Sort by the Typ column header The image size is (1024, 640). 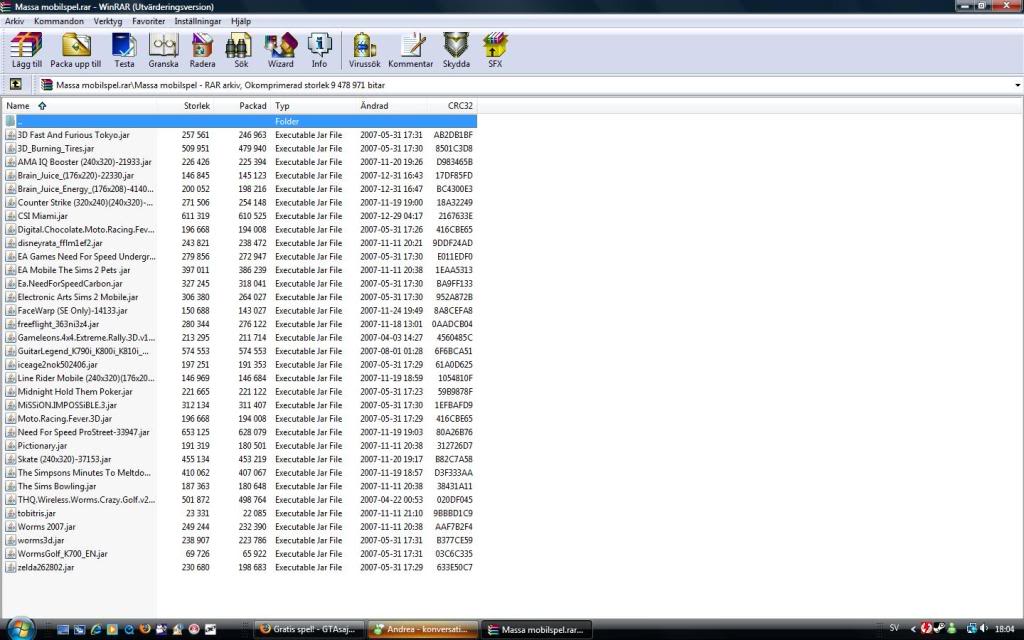(x=313, y=105)
